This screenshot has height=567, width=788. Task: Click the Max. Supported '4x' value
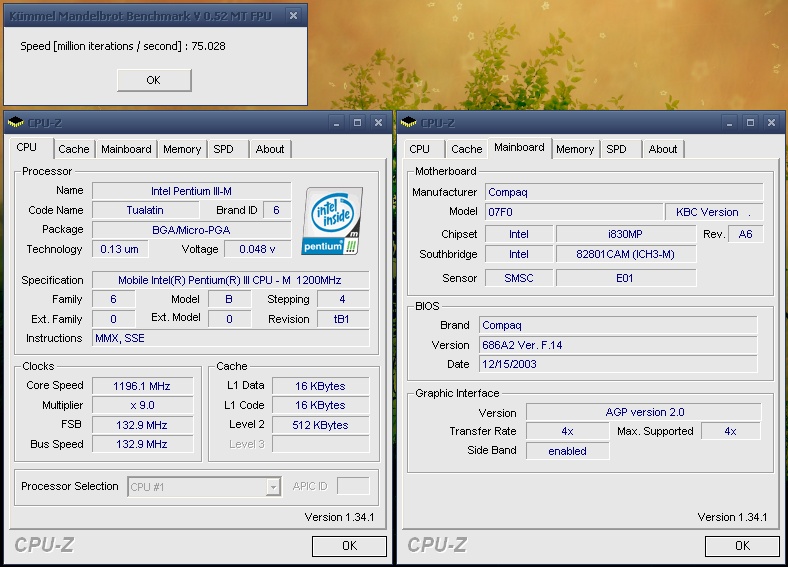point(731,431)
